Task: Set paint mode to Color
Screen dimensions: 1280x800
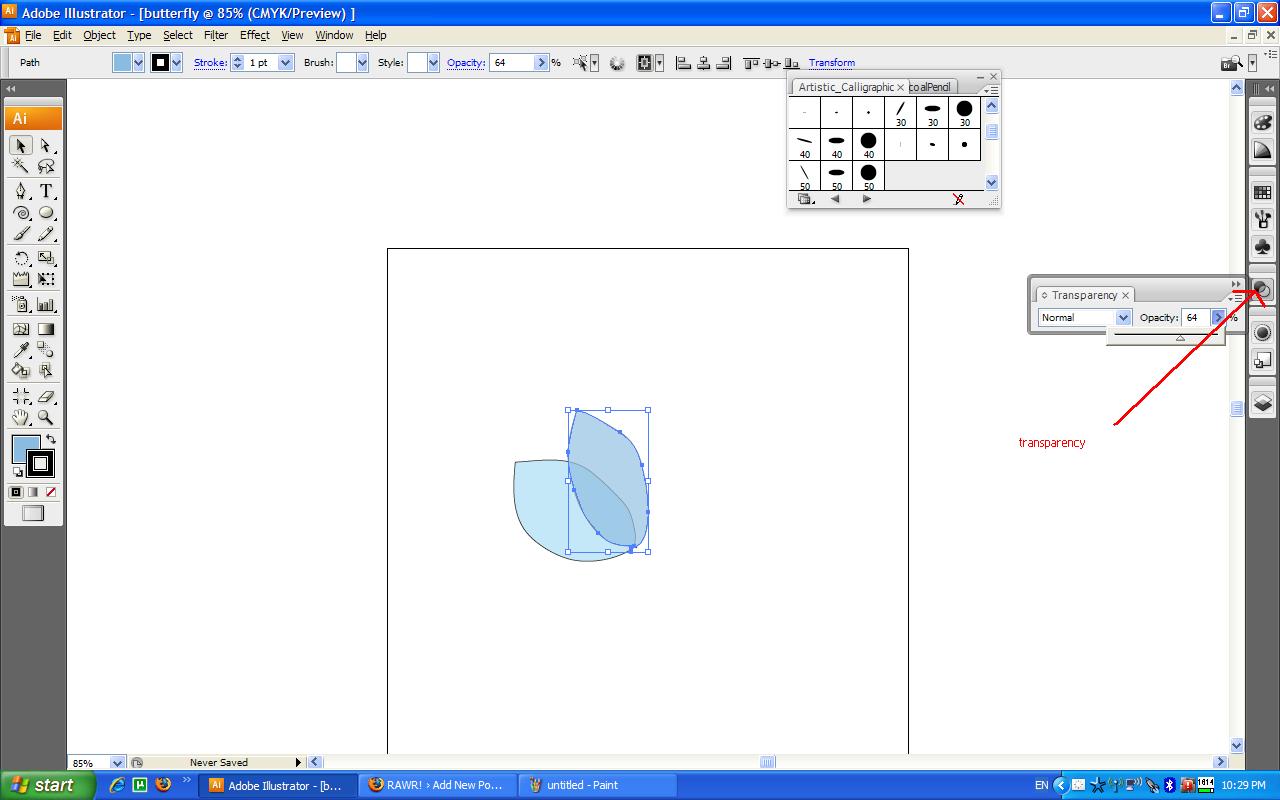Action: coord(16,492)
